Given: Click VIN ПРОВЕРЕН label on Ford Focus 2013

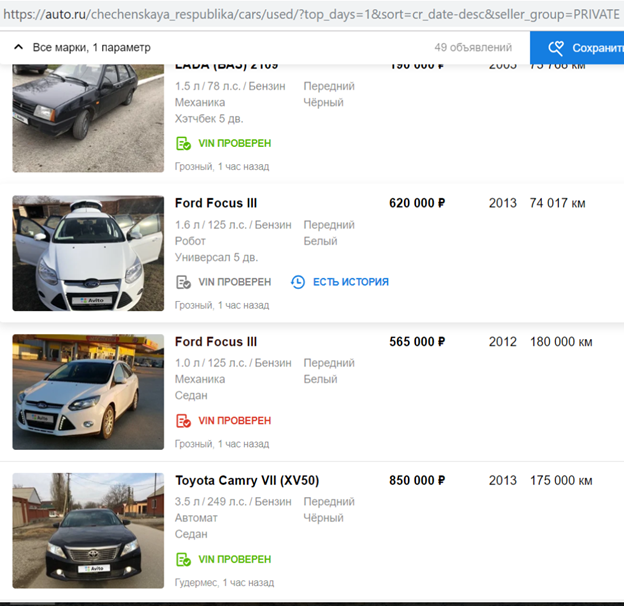Looking at the screenshot, I should [x=234, y=282].
